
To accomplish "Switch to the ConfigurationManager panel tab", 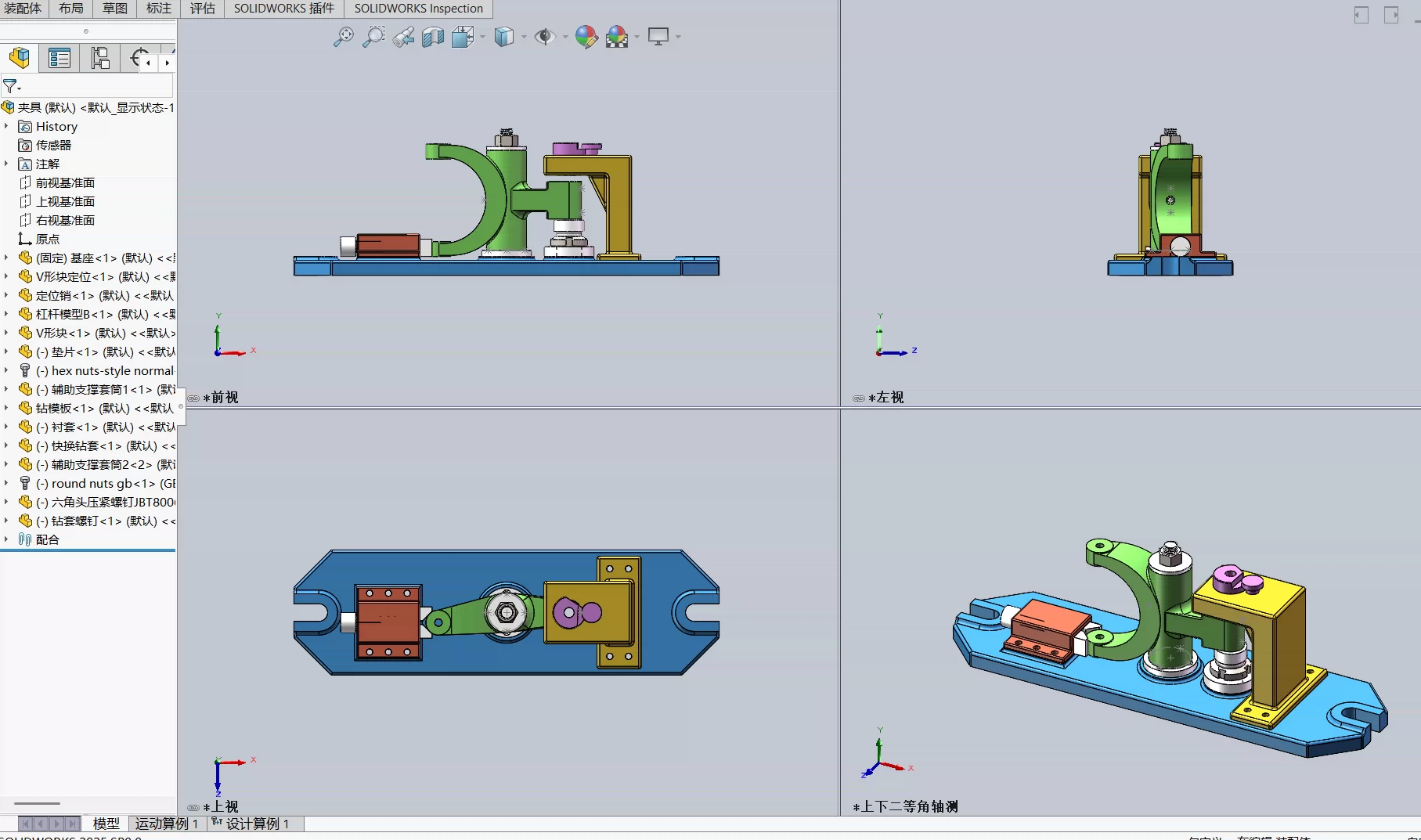I will point(100,58).
